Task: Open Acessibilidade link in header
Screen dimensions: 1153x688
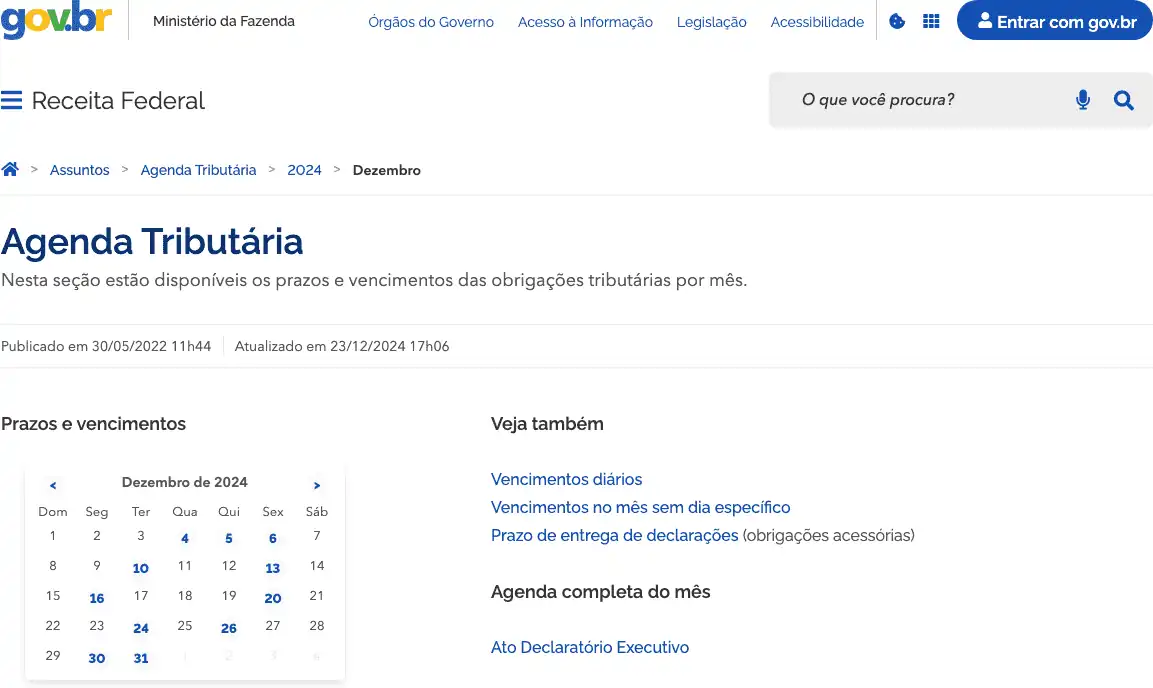Action: coord(817,22)
